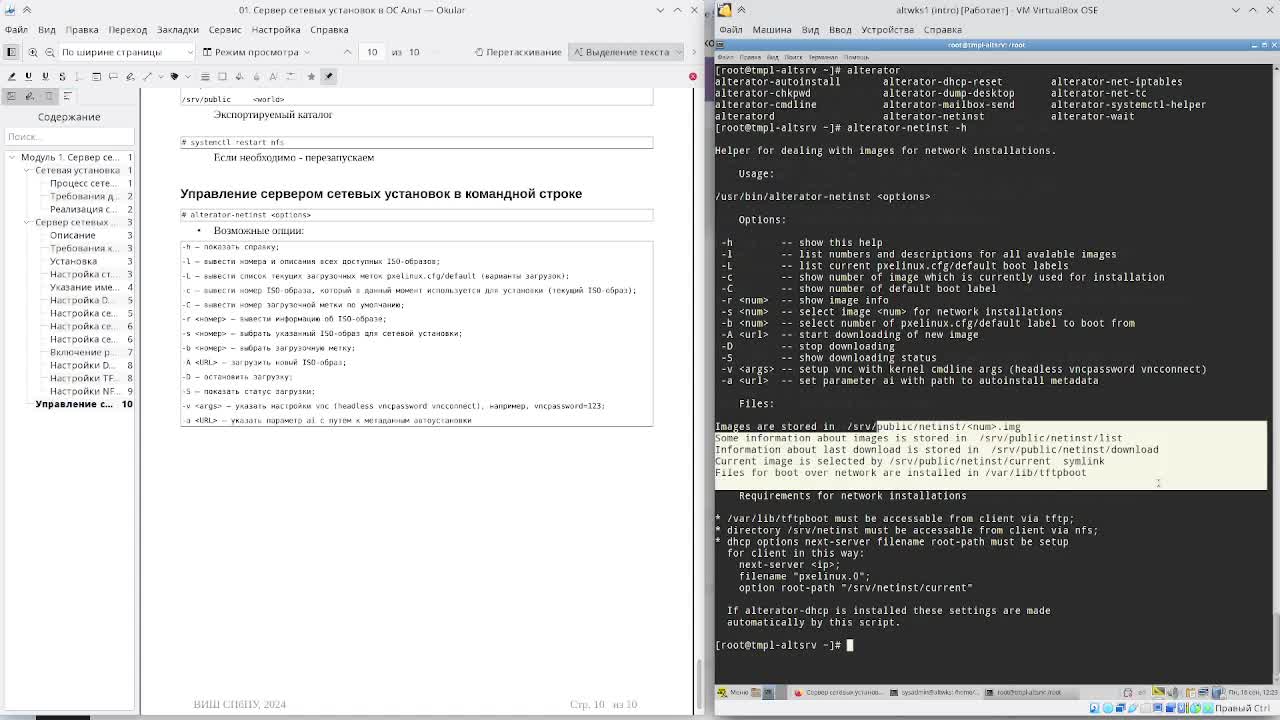Click the annotation color setting icon

click(222, 76)
